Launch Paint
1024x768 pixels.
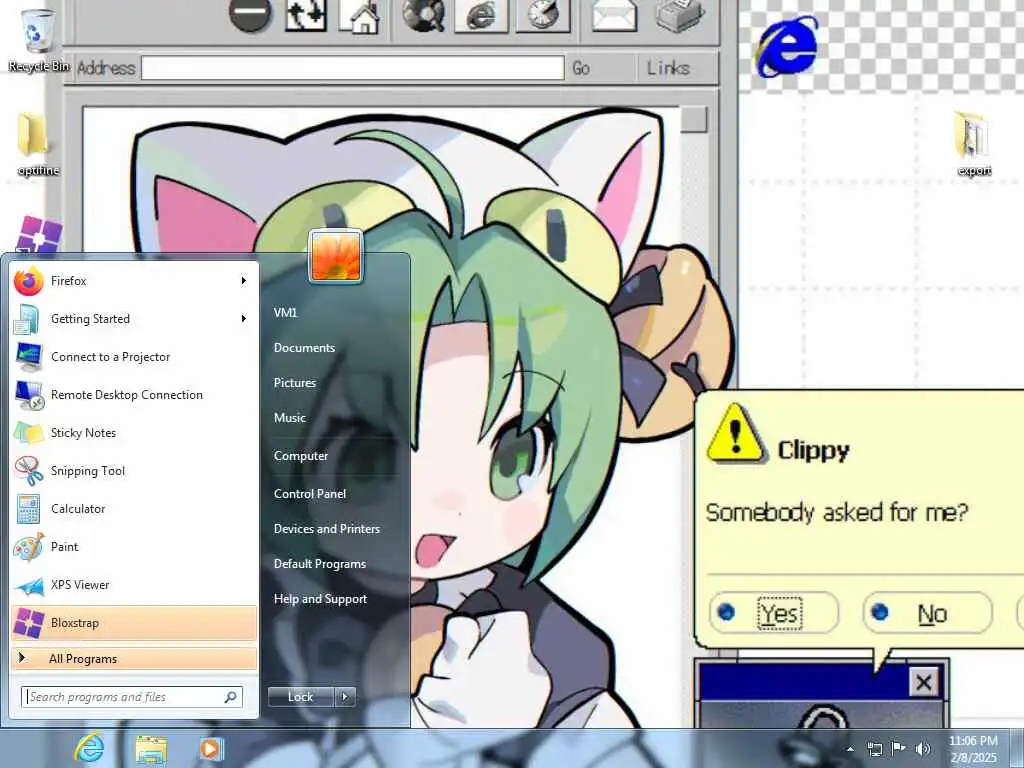click(134, 547)
